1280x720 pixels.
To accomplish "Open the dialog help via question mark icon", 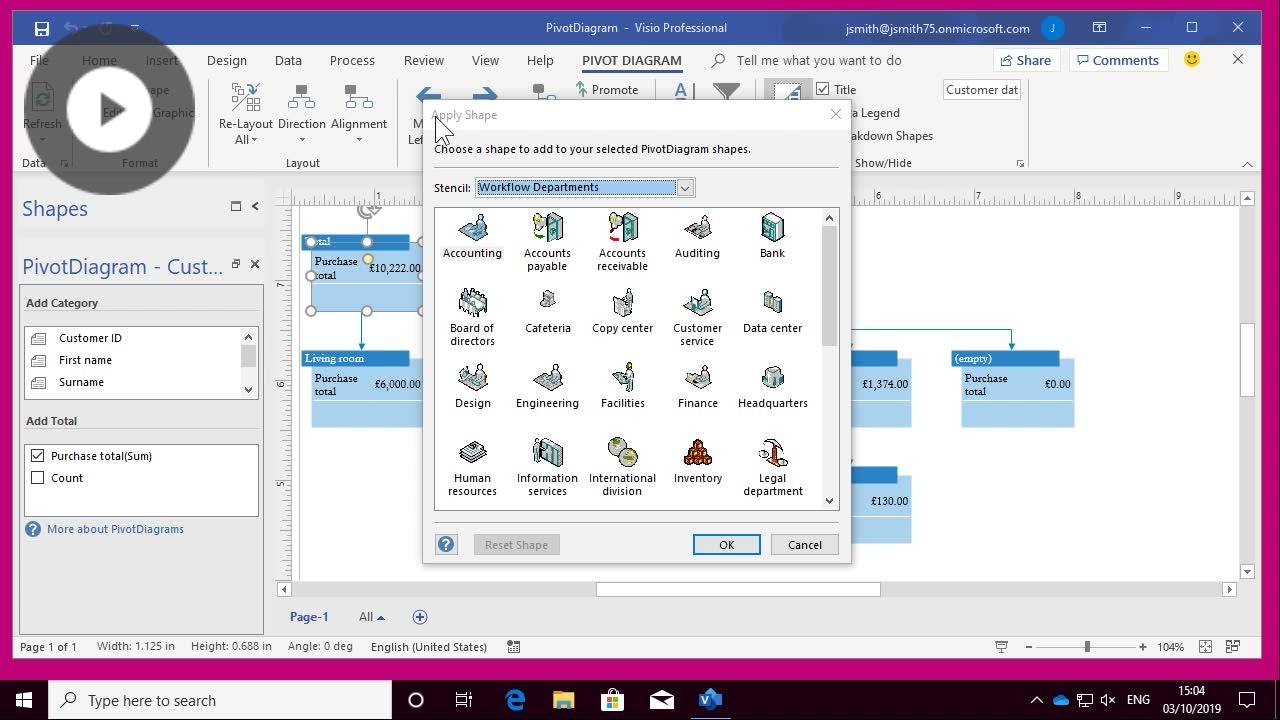I will click(x=446, y=544).
